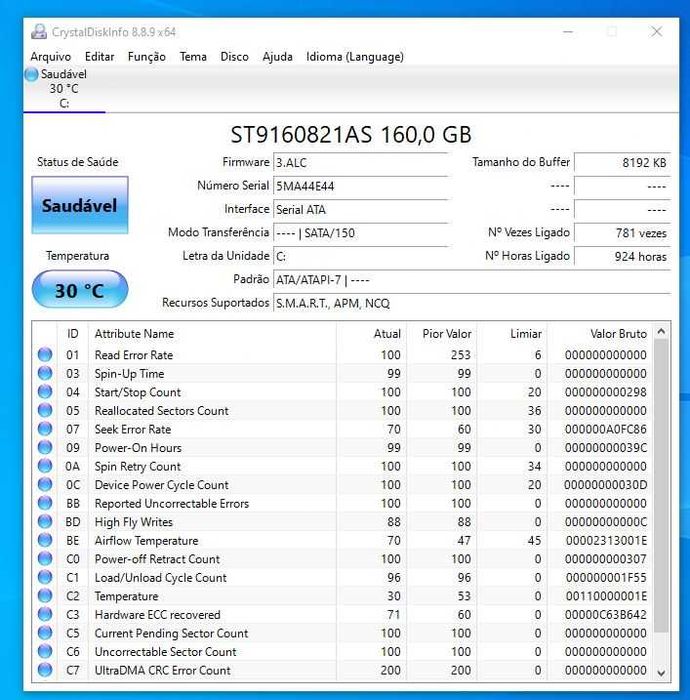Image resolution: width=690 pixels, height=700 pixels.
Task: Click the disk model title ST9160821AS 160,0 GB
Action: click(x=351, y=135)
